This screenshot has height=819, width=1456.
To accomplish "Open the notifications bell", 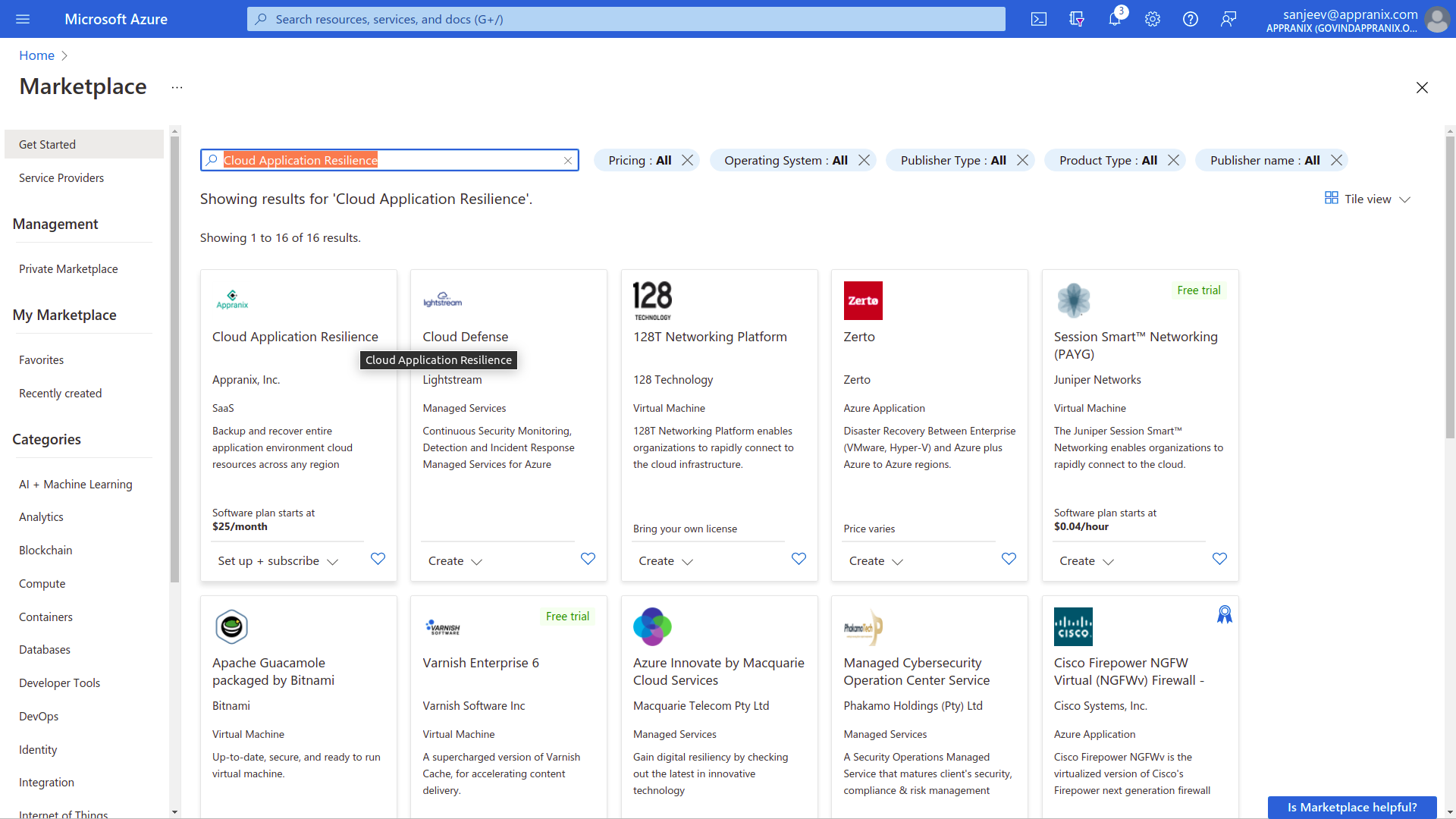I will pyautogui.click(x=1114, y=19).
